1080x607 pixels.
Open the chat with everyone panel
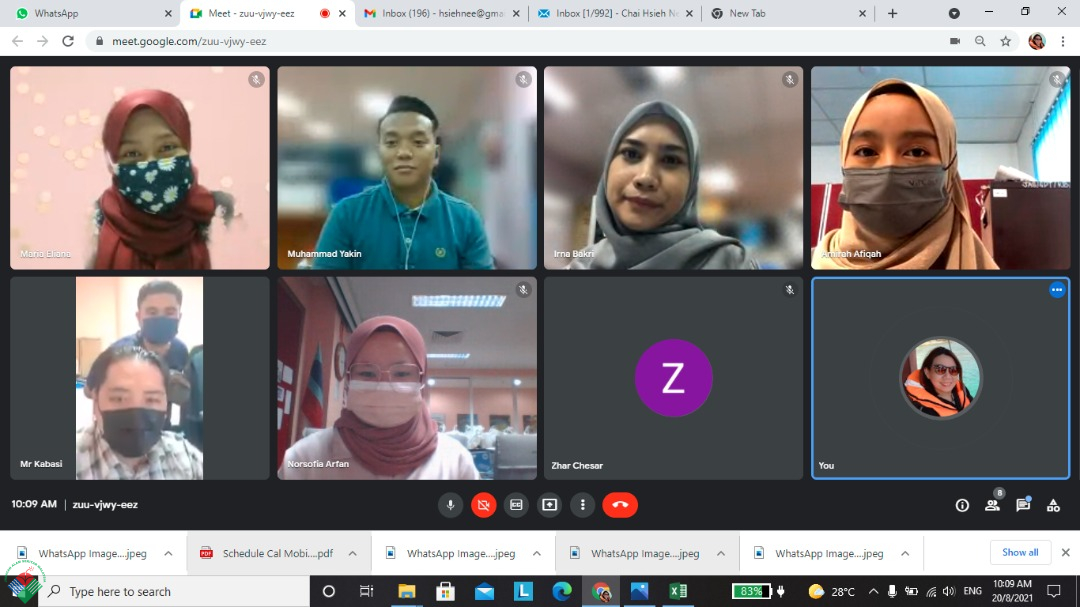pyautogui.click(x=1023, y=505)
